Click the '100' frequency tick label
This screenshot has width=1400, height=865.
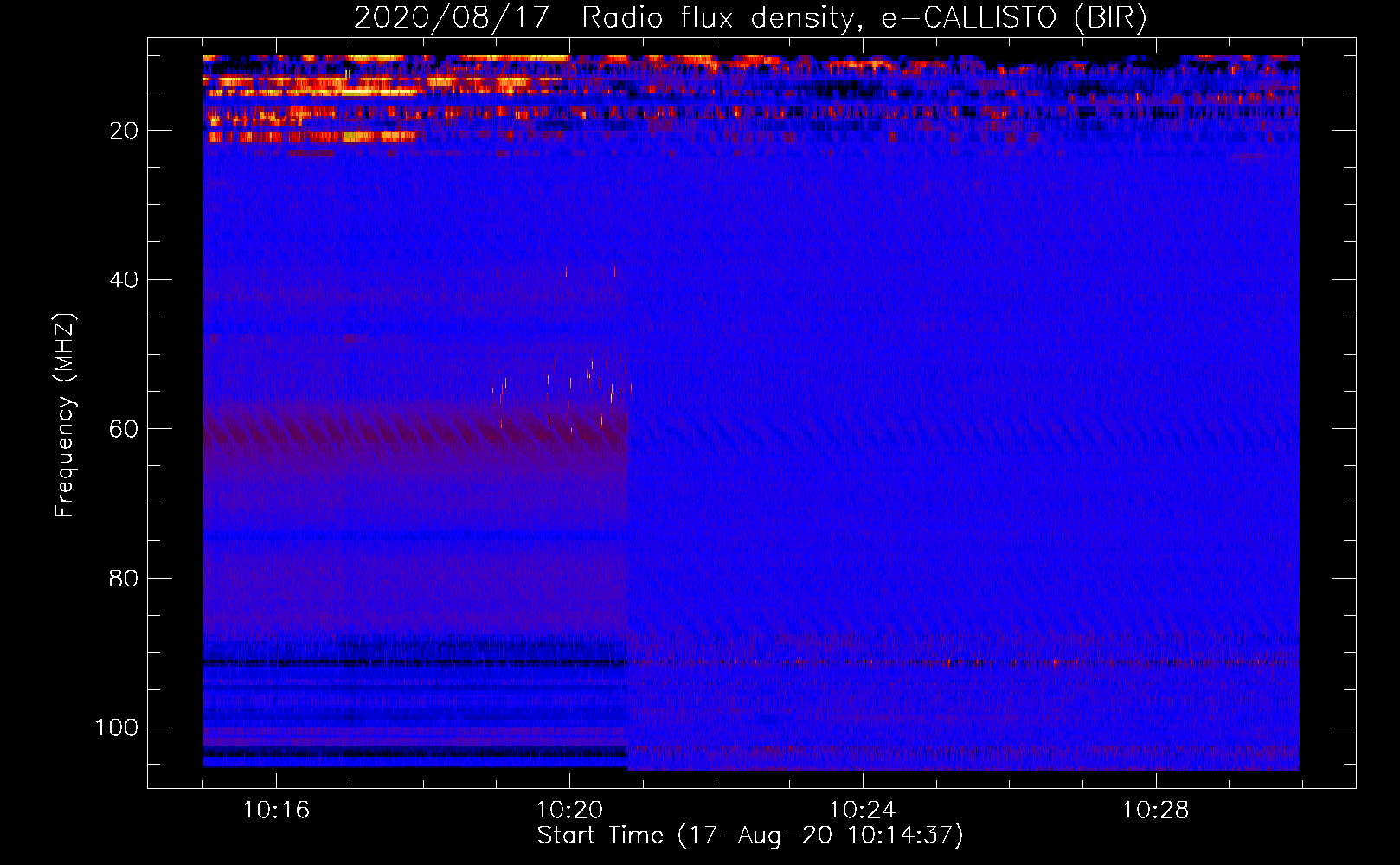tap(117, 727)
